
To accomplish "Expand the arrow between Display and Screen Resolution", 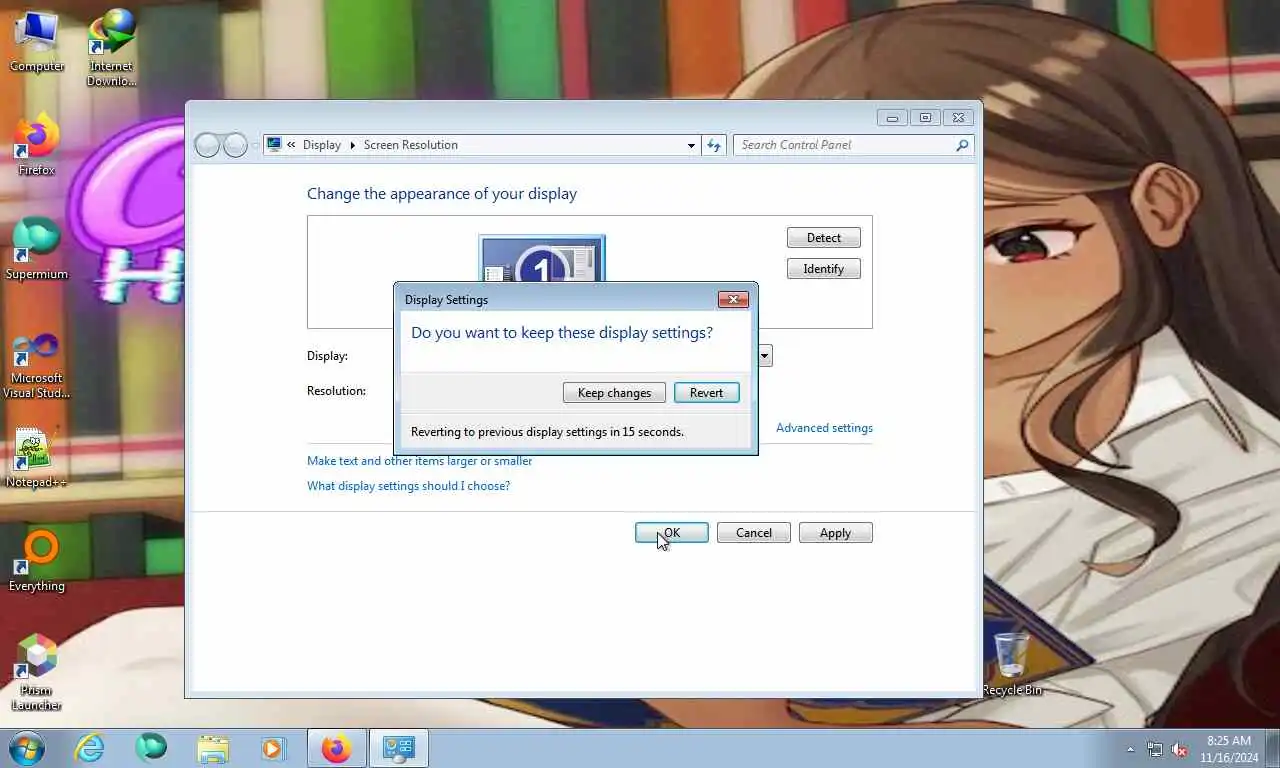I will pos(352,145).
